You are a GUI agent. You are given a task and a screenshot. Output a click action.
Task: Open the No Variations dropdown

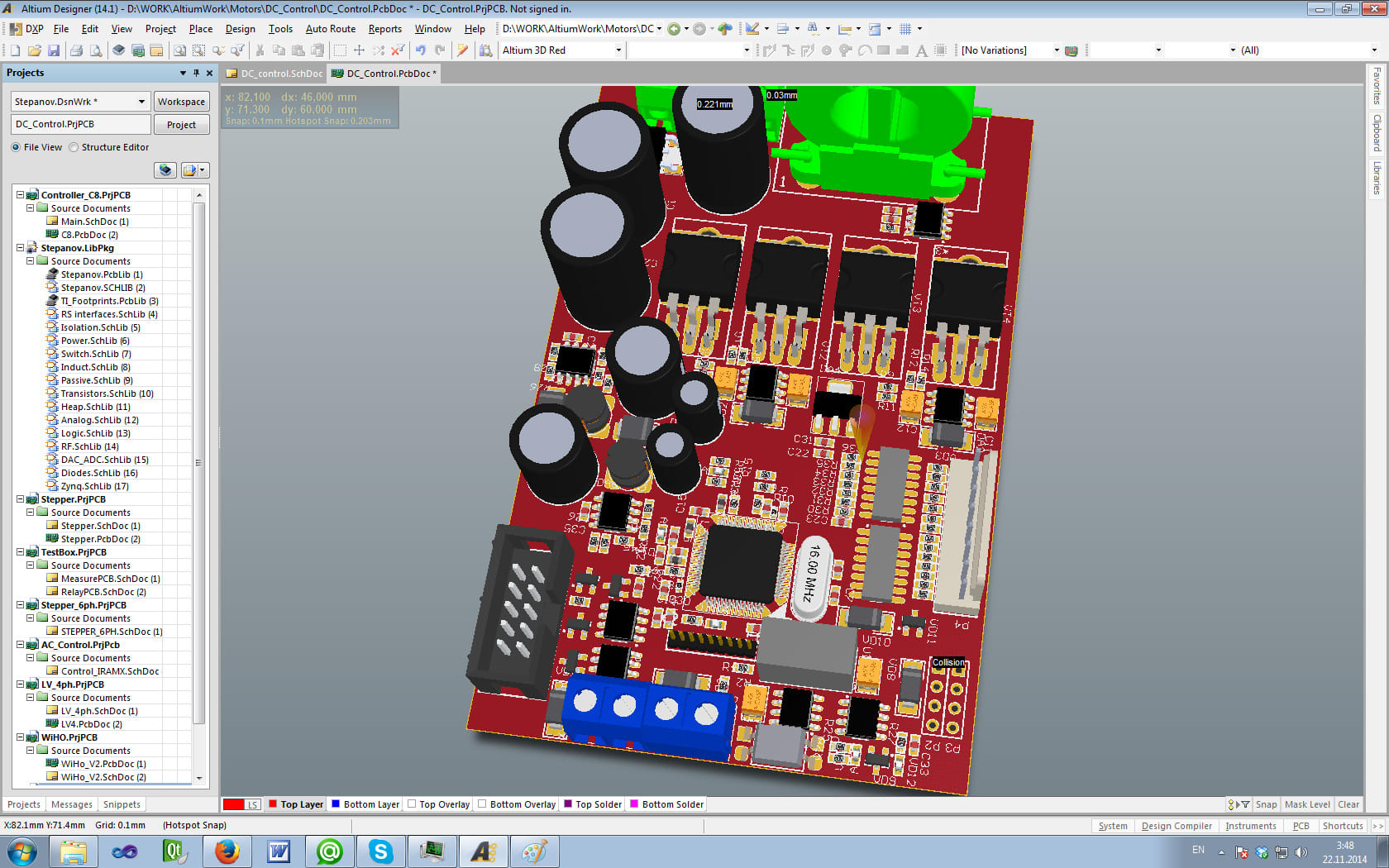tap(1056, 50)
